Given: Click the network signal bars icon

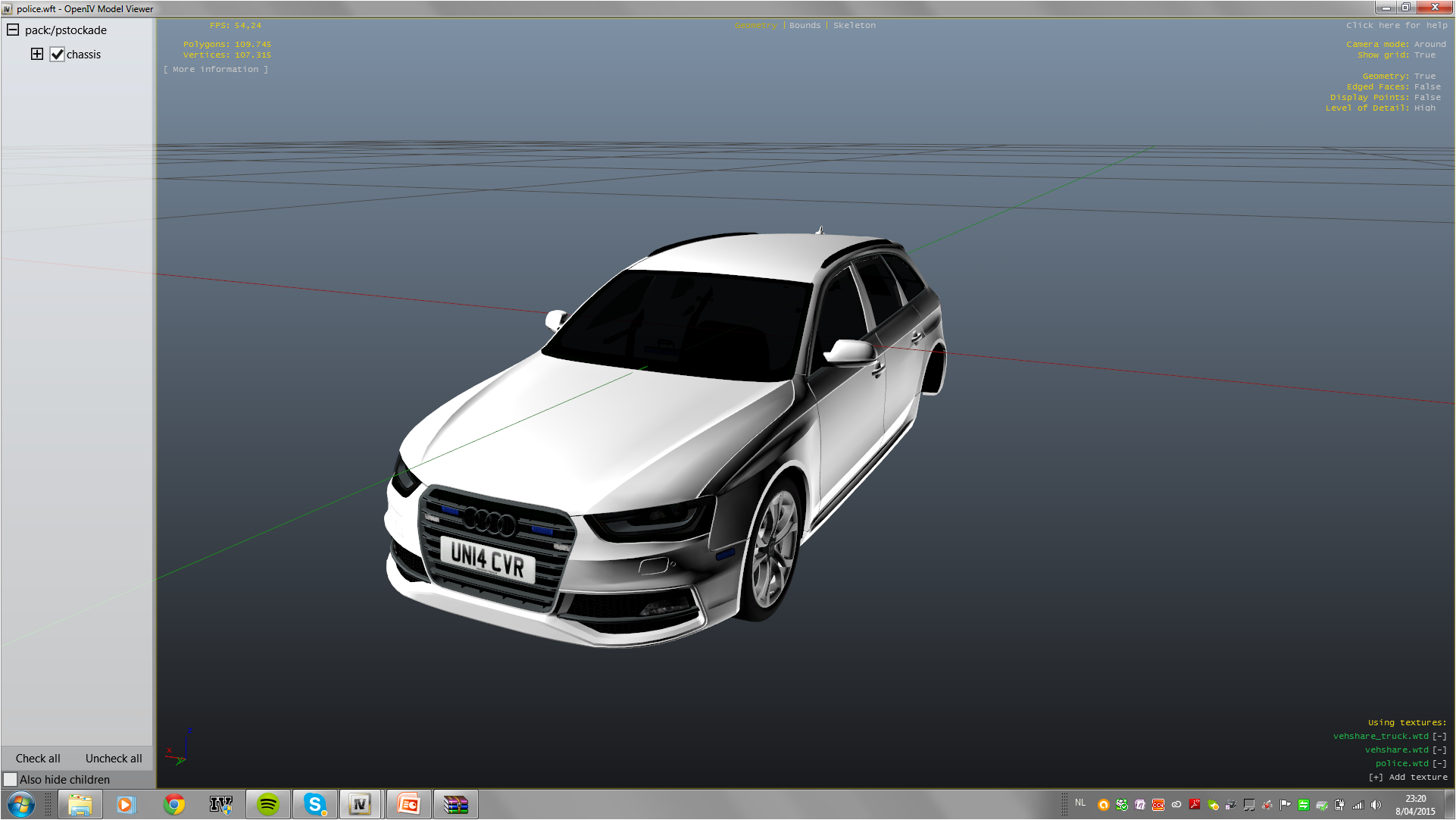Looking at the screenshot, I should [1358, 805].
